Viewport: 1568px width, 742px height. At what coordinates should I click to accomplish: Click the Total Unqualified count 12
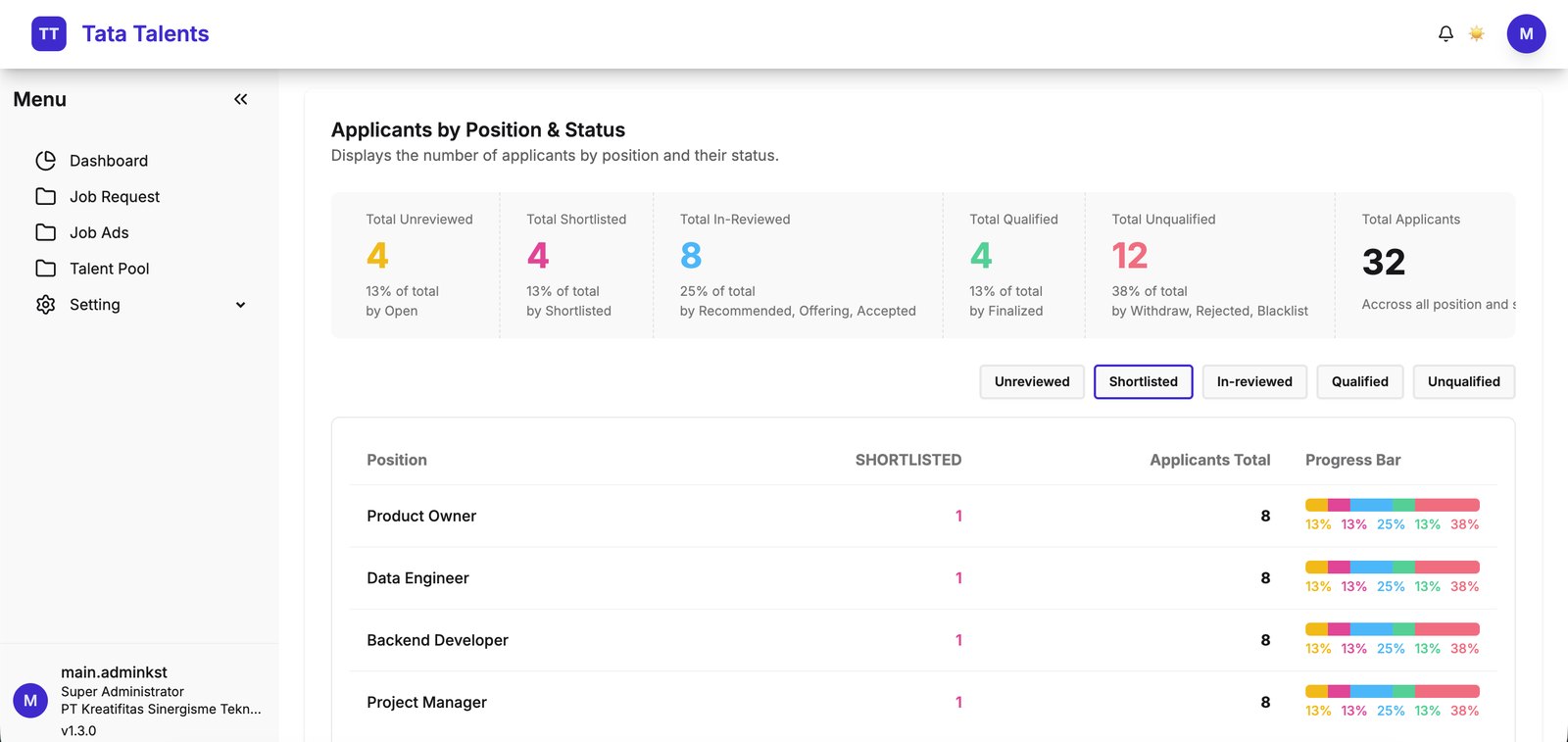pos(1130,255)
